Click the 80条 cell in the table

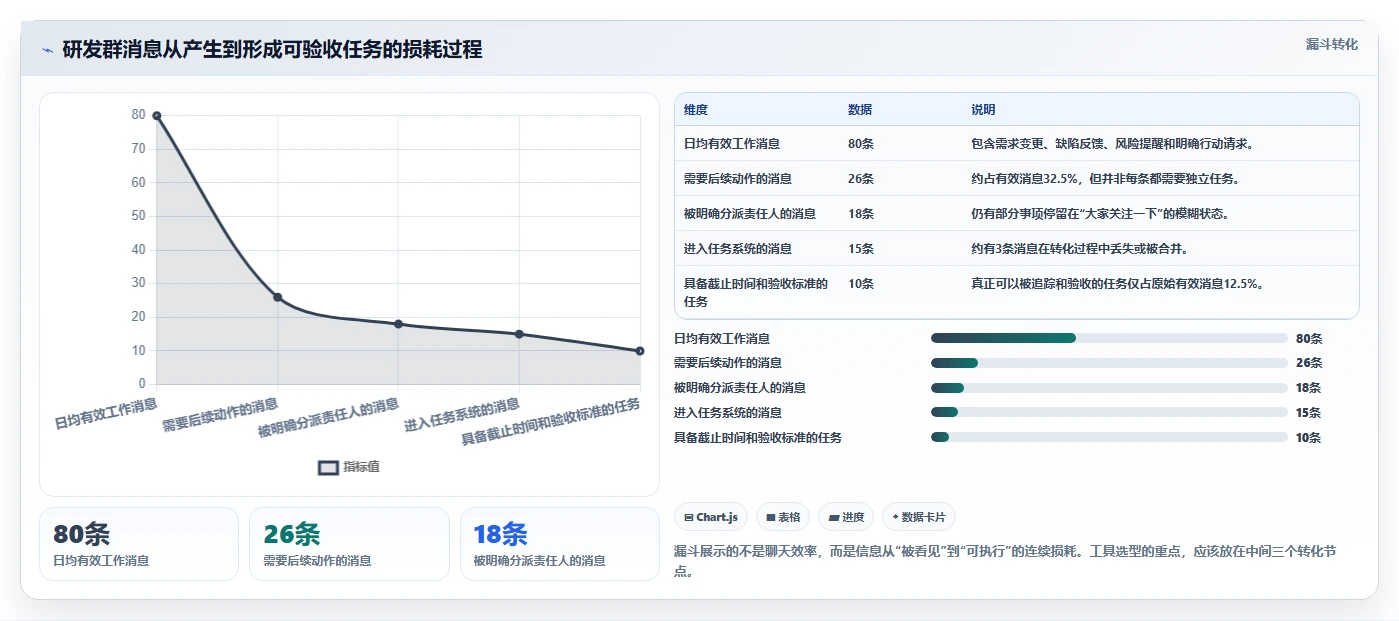coord(861,144)
